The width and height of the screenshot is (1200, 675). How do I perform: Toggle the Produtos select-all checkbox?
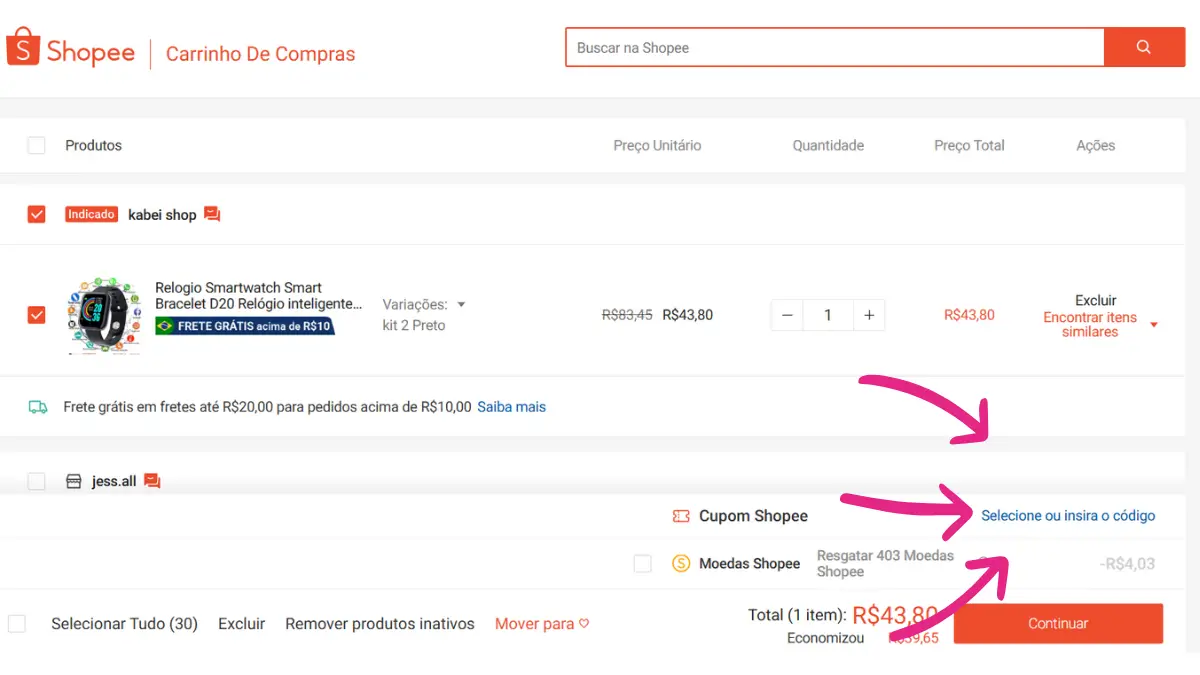tap(36, 145)
